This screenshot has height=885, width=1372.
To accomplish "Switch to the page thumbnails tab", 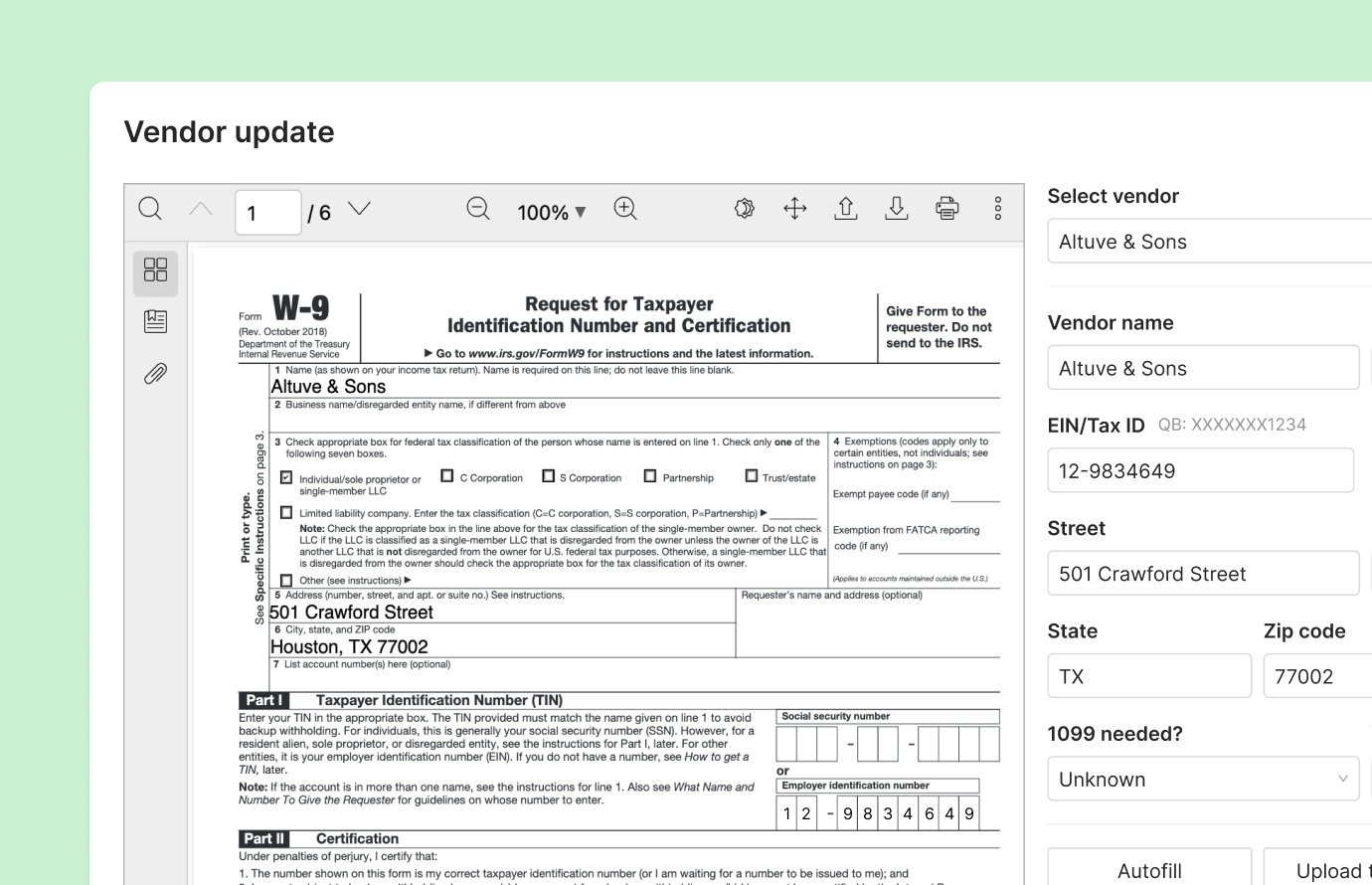I will (x=155, y=270).
